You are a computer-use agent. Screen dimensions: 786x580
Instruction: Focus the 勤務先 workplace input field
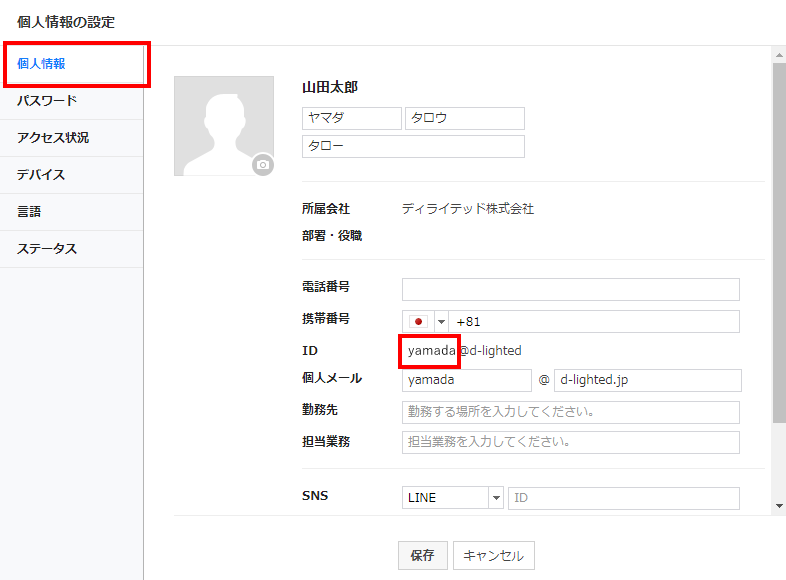click(x=570, y=412)
